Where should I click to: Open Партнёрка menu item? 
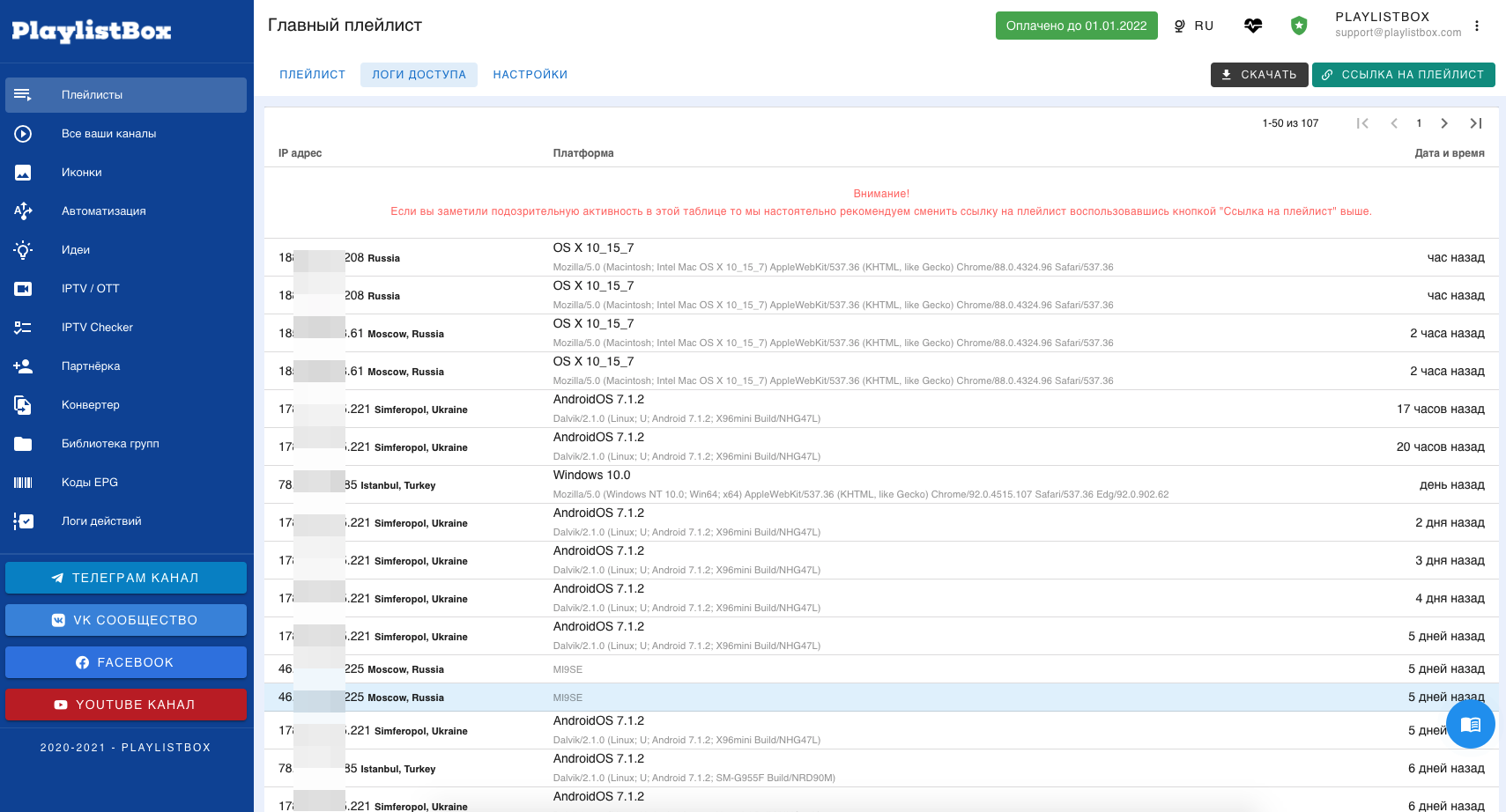[126, 366]
